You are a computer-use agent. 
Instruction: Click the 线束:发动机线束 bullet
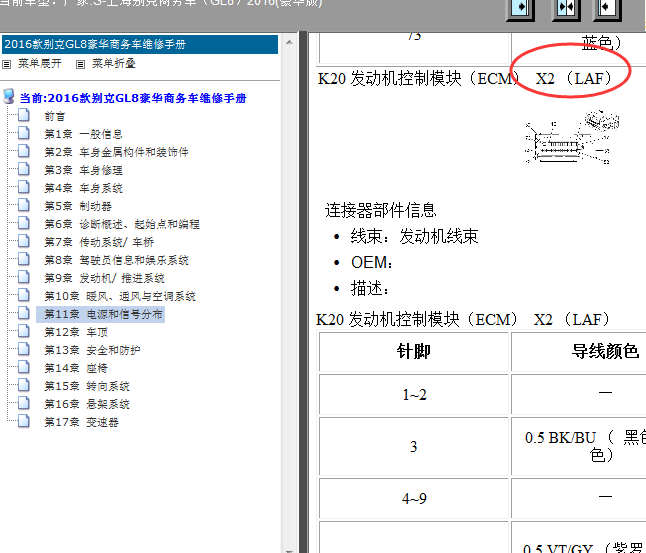[x=414, y=237]
